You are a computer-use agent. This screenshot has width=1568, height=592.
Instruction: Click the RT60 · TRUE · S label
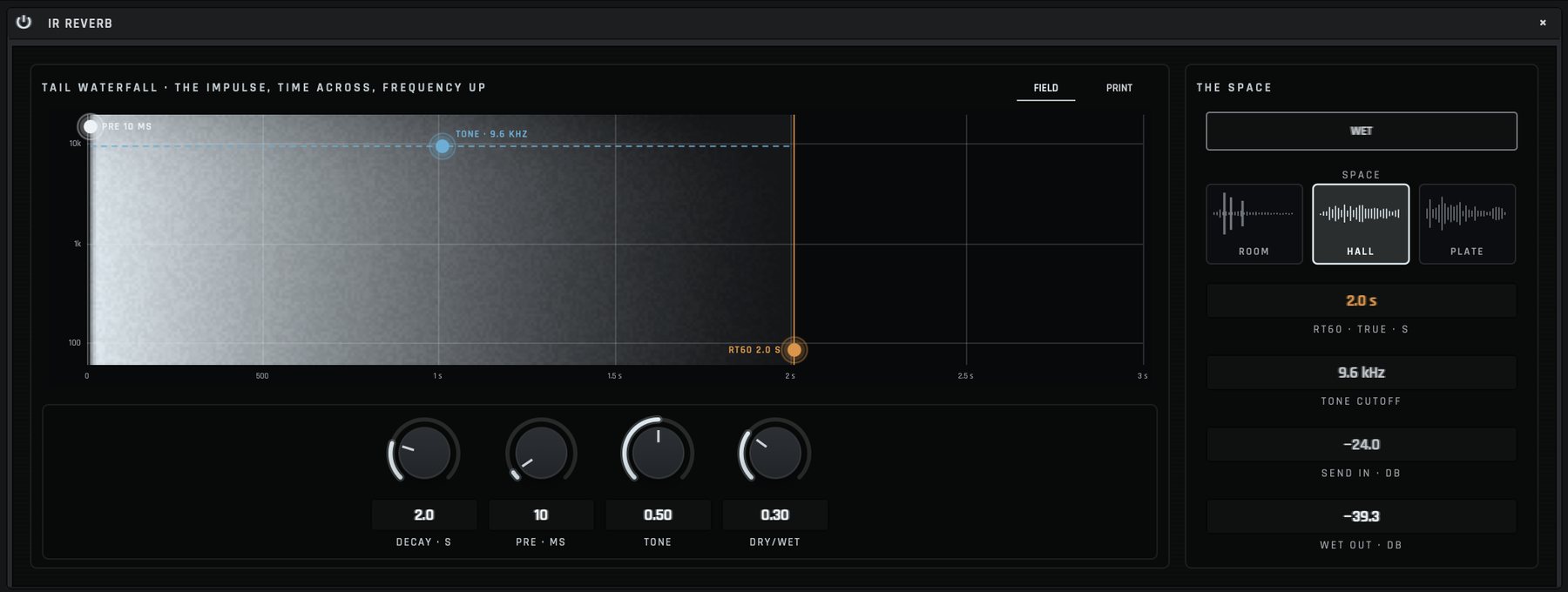(1361, 329)
